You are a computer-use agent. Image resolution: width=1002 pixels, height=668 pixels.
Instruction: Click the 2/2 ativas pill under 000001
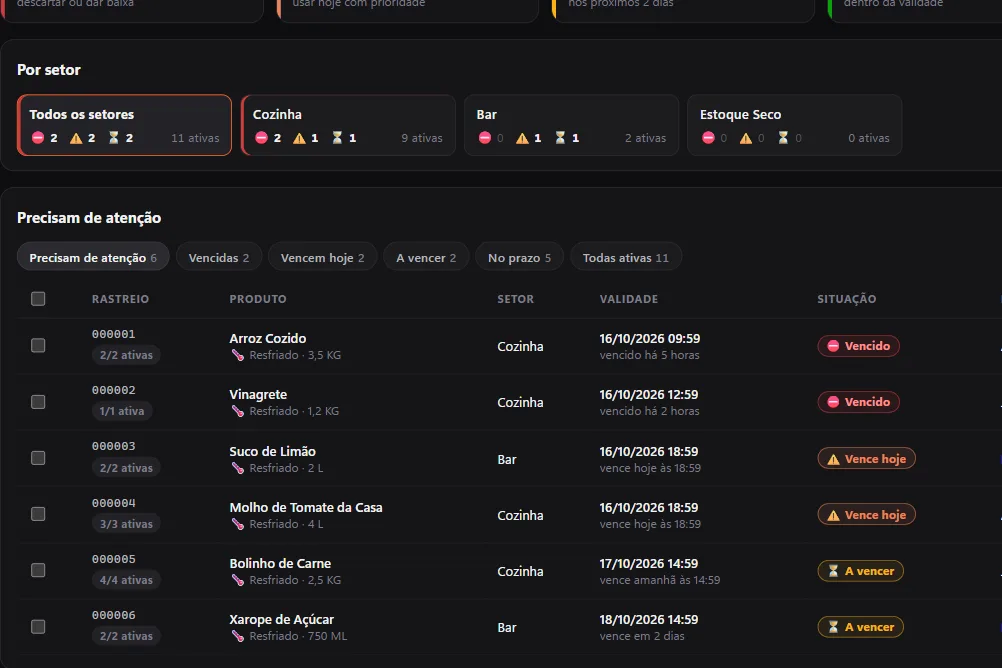tap(126, 355)
